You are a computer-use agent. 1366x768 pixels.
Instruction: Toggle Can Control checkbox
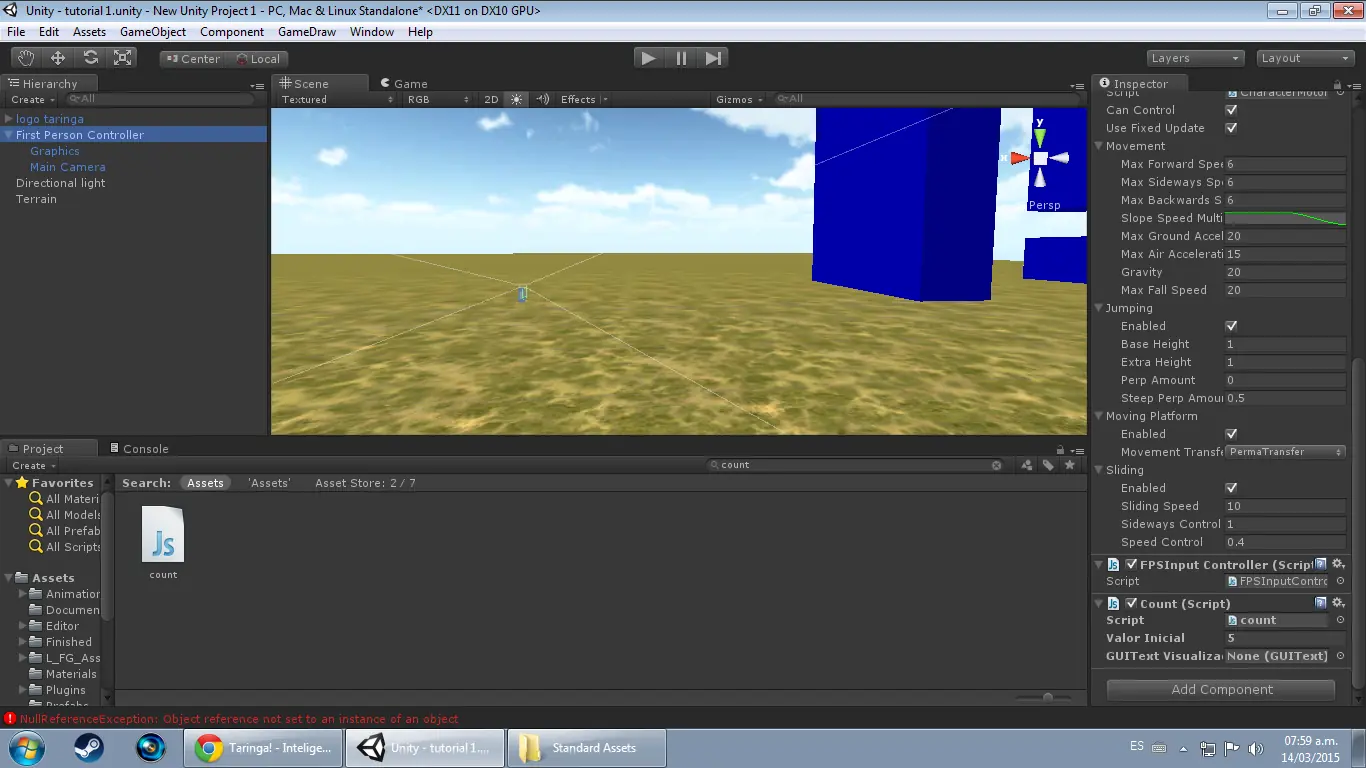1231,110
